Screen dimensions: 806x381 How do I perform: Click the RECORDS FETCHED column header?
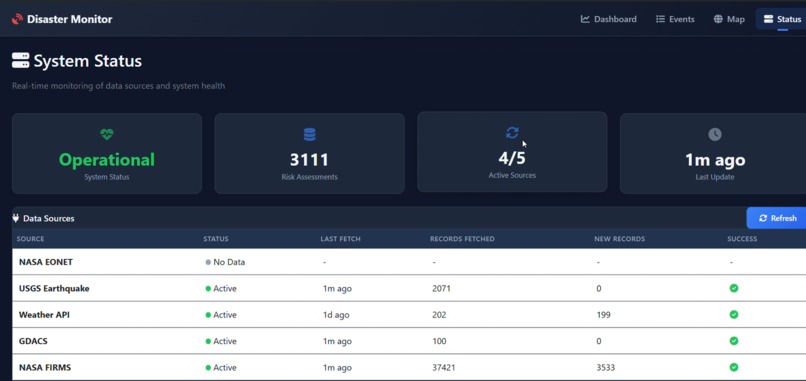tap(462, 239)
